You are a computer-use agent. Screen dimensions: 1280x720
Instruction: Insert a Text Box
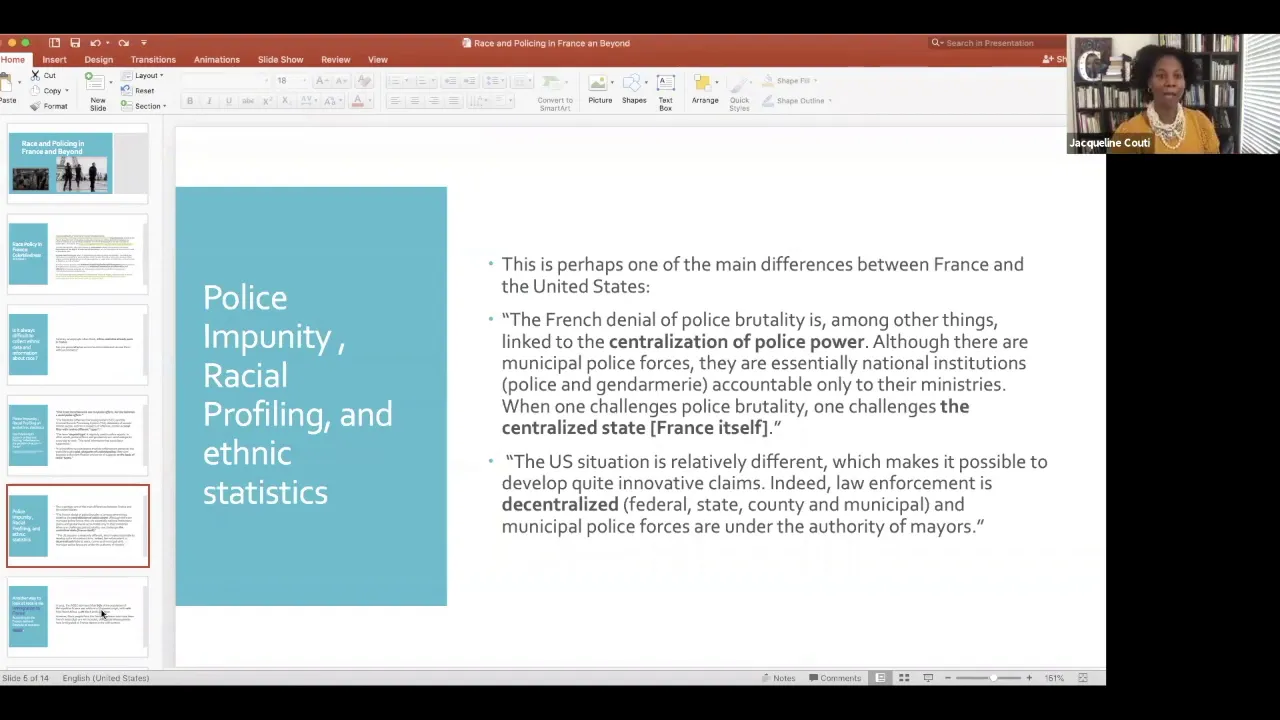665,91
